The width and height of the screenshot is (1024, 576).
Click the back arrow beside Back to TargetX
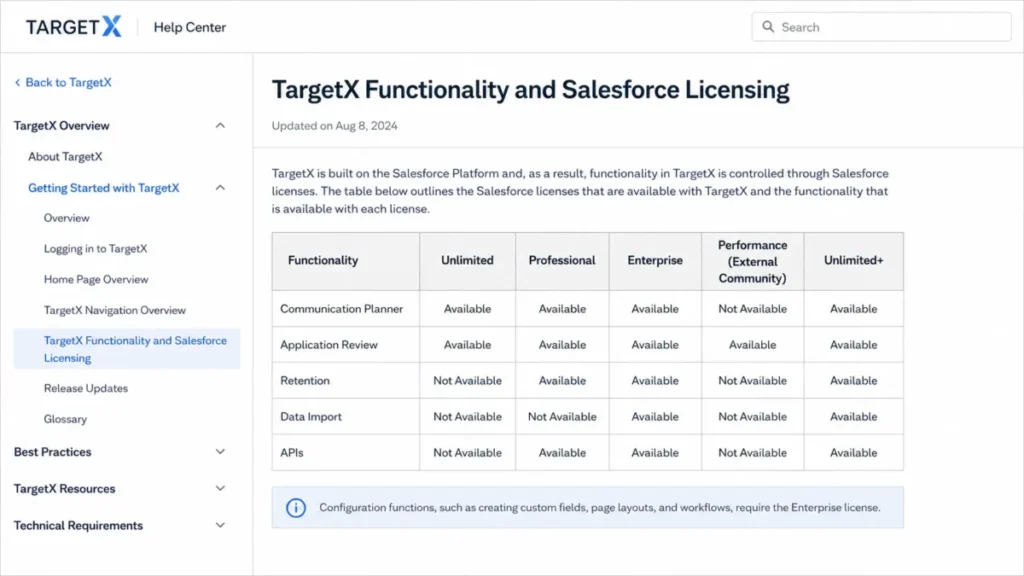[18, 82]
